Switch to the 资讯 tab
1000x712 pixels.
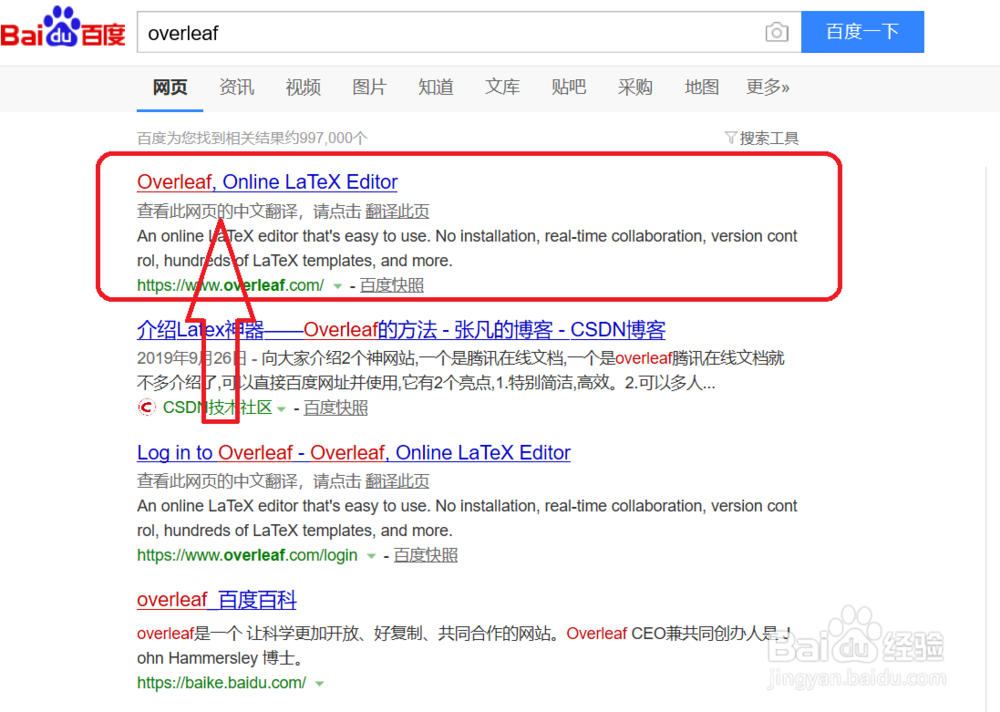(237, 87)
